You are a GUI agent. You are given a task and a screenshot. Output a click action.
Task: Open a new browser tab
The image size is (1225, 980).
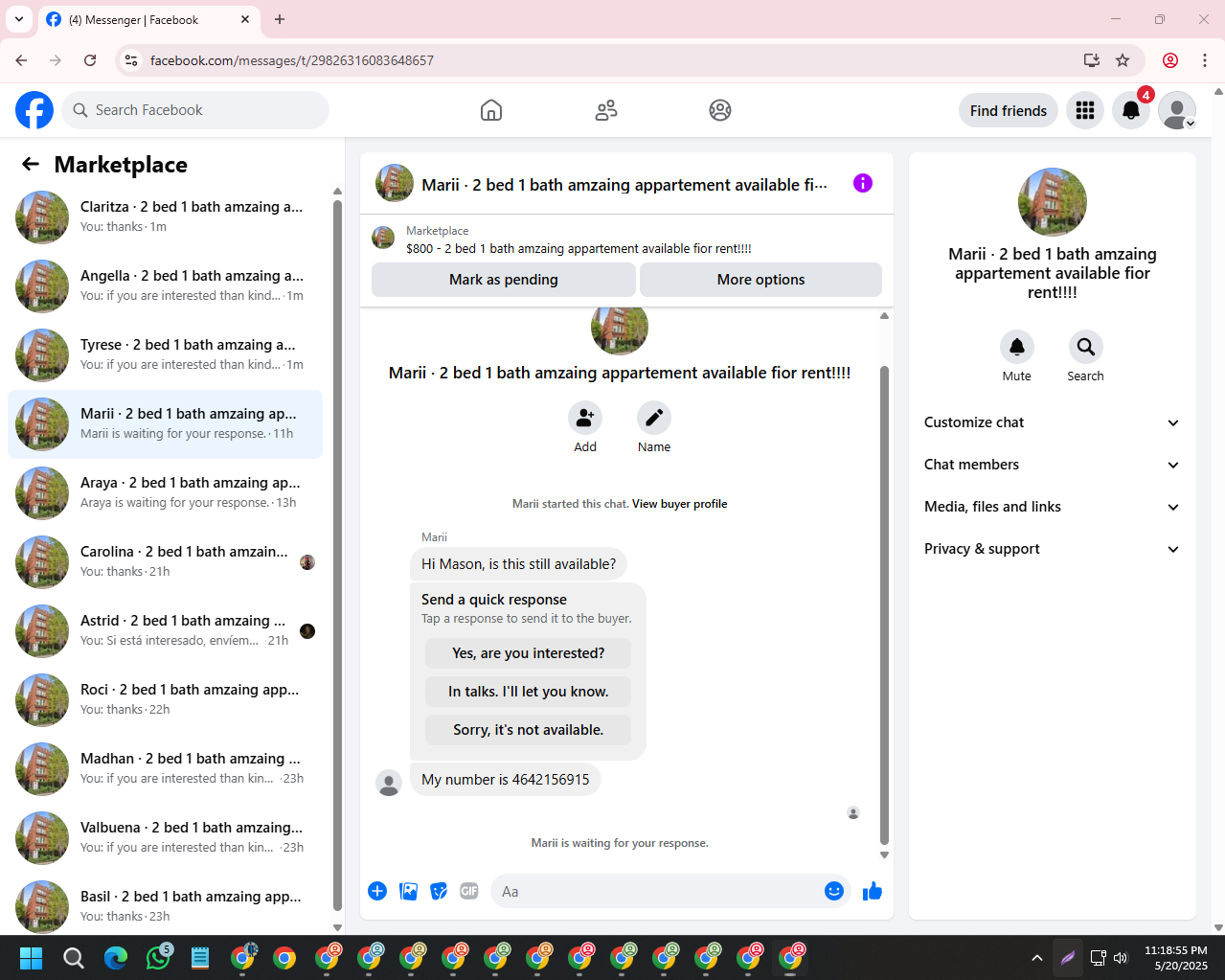coord(280,19)
